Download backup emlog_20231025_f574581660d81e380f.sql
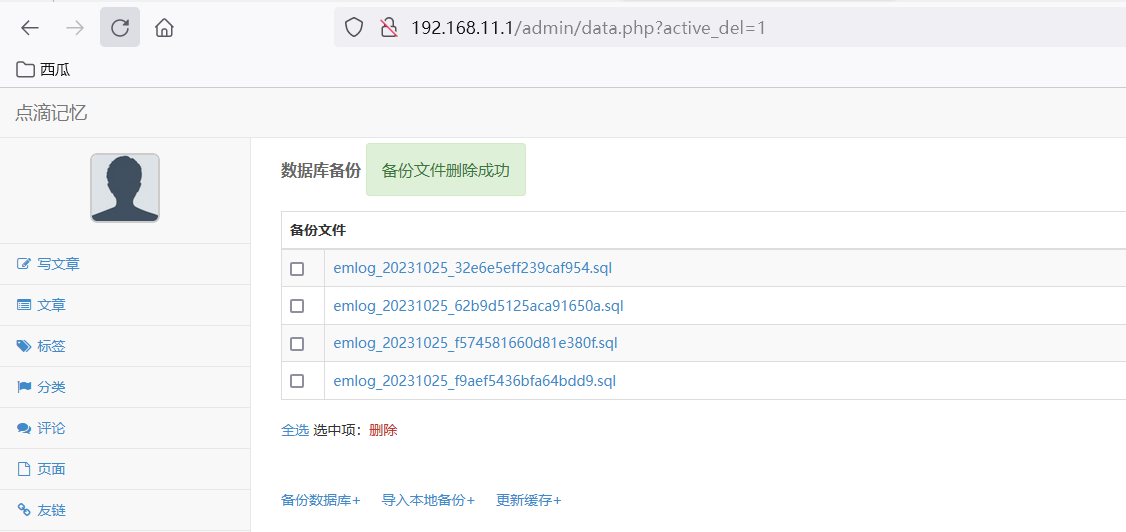Viewport: 1126px width, 532px height. (475, 343)
